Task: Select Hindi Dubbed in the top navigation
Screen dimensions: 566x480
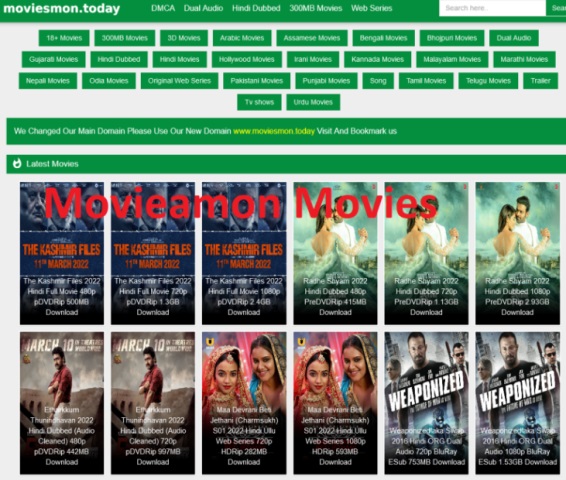Action: (256, 8)
